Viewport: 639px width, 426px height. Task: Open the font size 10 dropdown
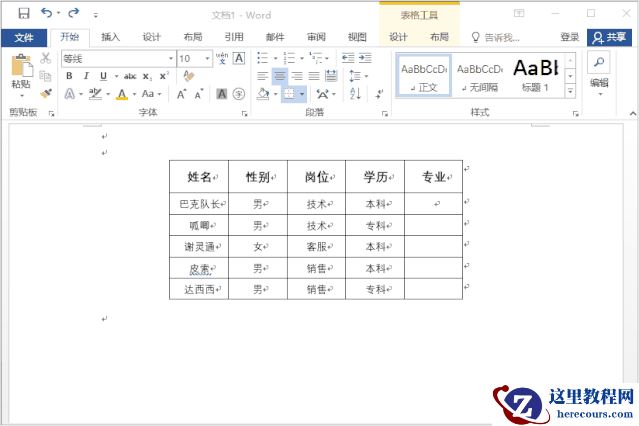pyautogui.click(x=207, y=59)
